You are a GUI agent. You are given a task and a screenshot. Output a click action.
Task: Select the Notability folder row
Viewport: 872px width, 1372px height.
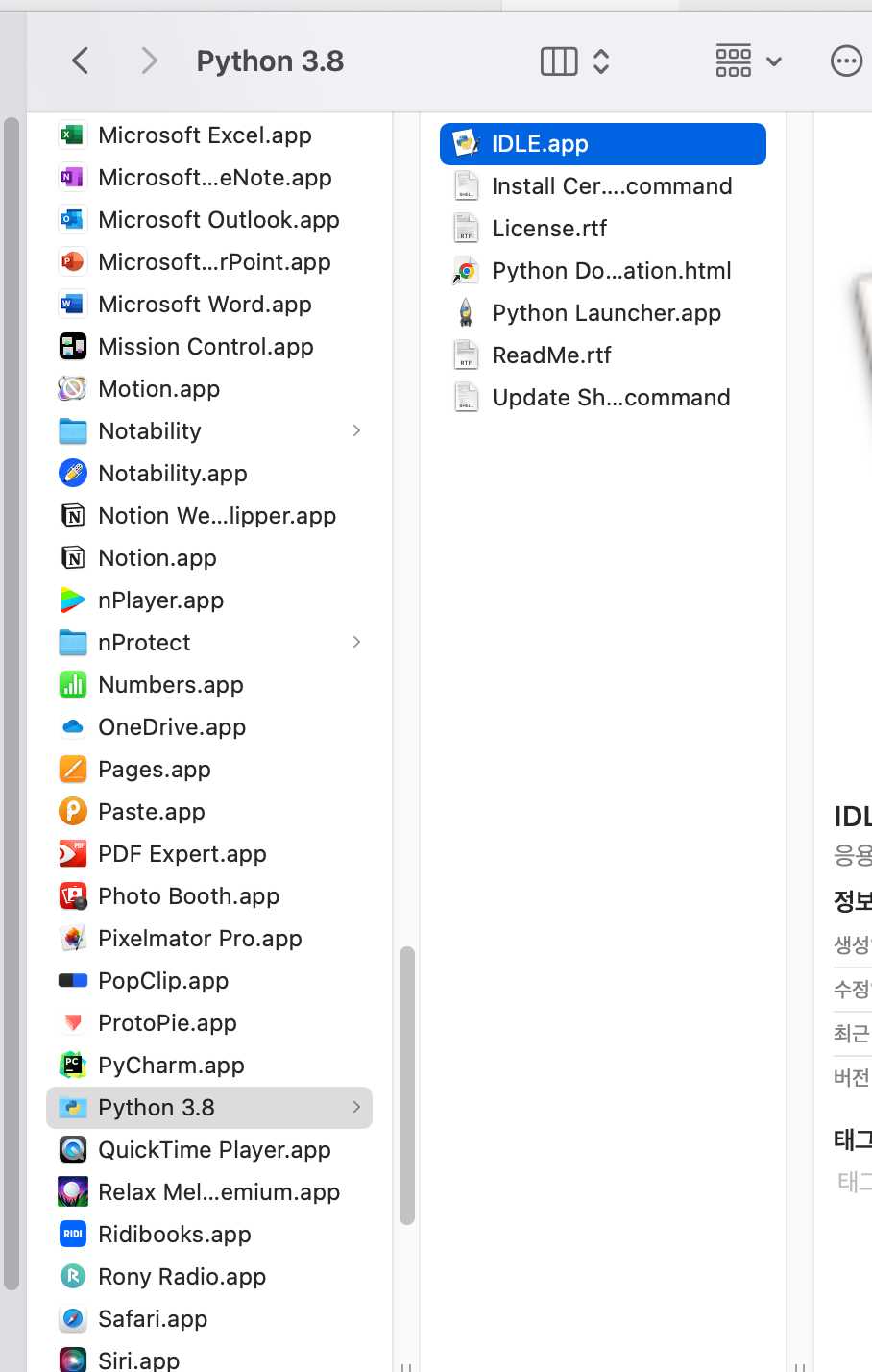coord(209,431)
